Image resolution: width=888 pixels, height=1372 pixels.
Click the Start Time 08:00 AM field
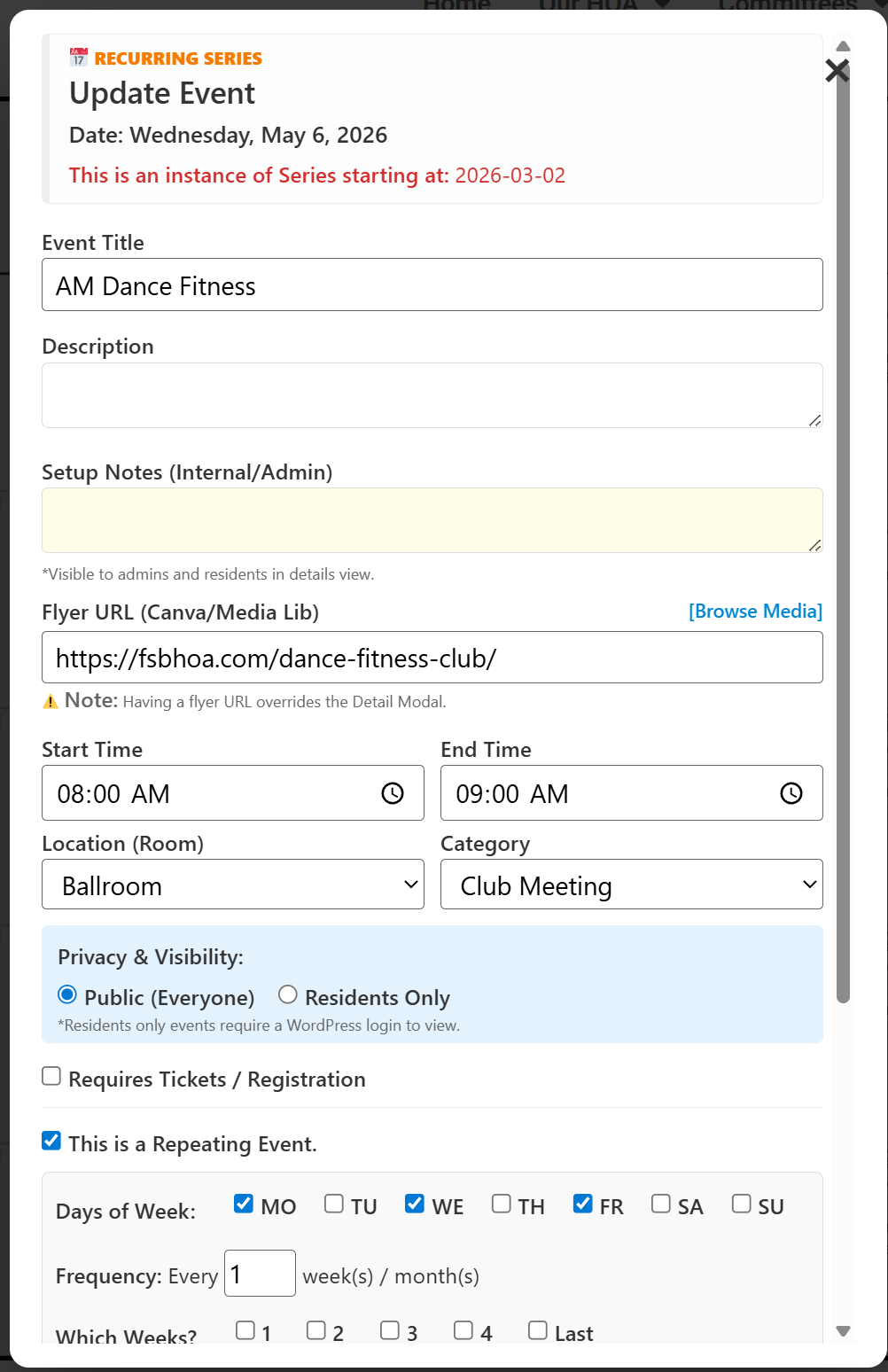coord(233,793)
